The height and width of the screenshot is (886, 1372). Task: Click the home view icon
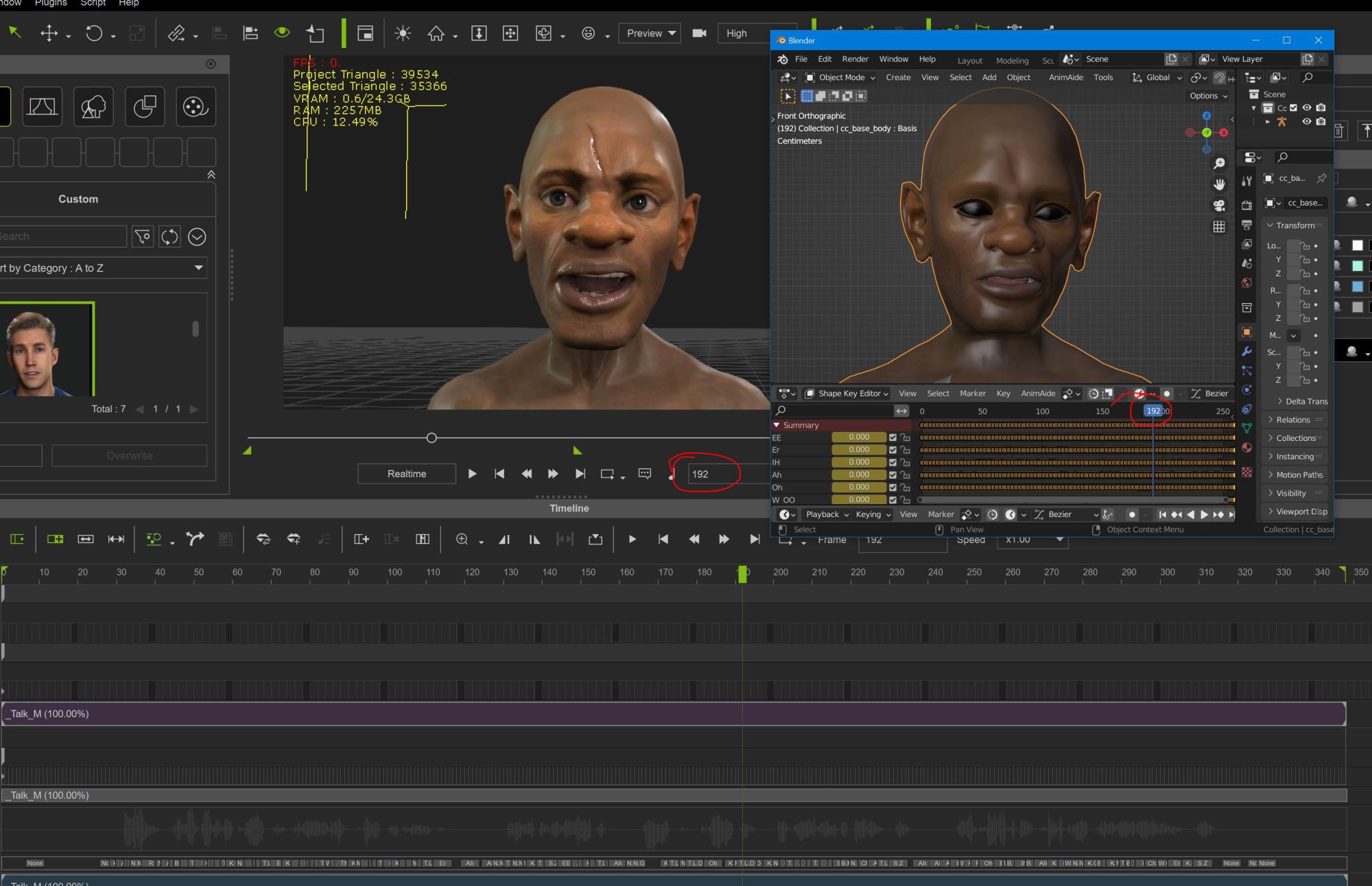point(436,33)
